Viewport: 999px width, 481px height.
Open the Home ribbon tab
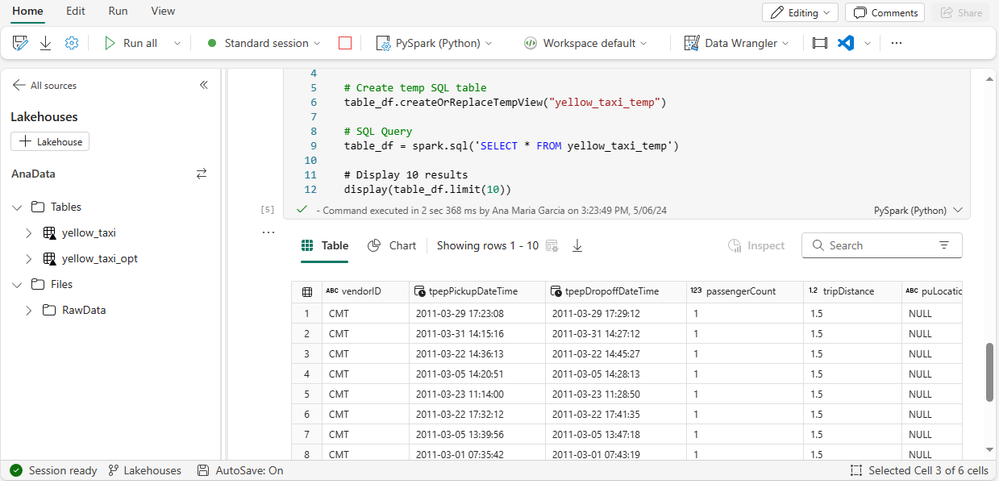[x=27, y=11]
